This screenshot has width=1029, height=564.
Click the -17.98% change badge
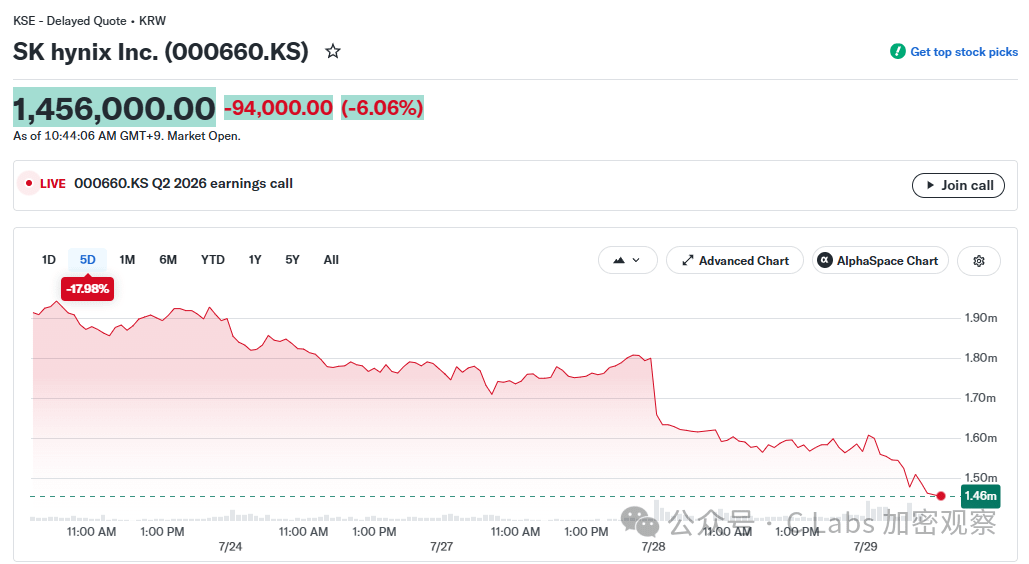(x=87, y=289)
